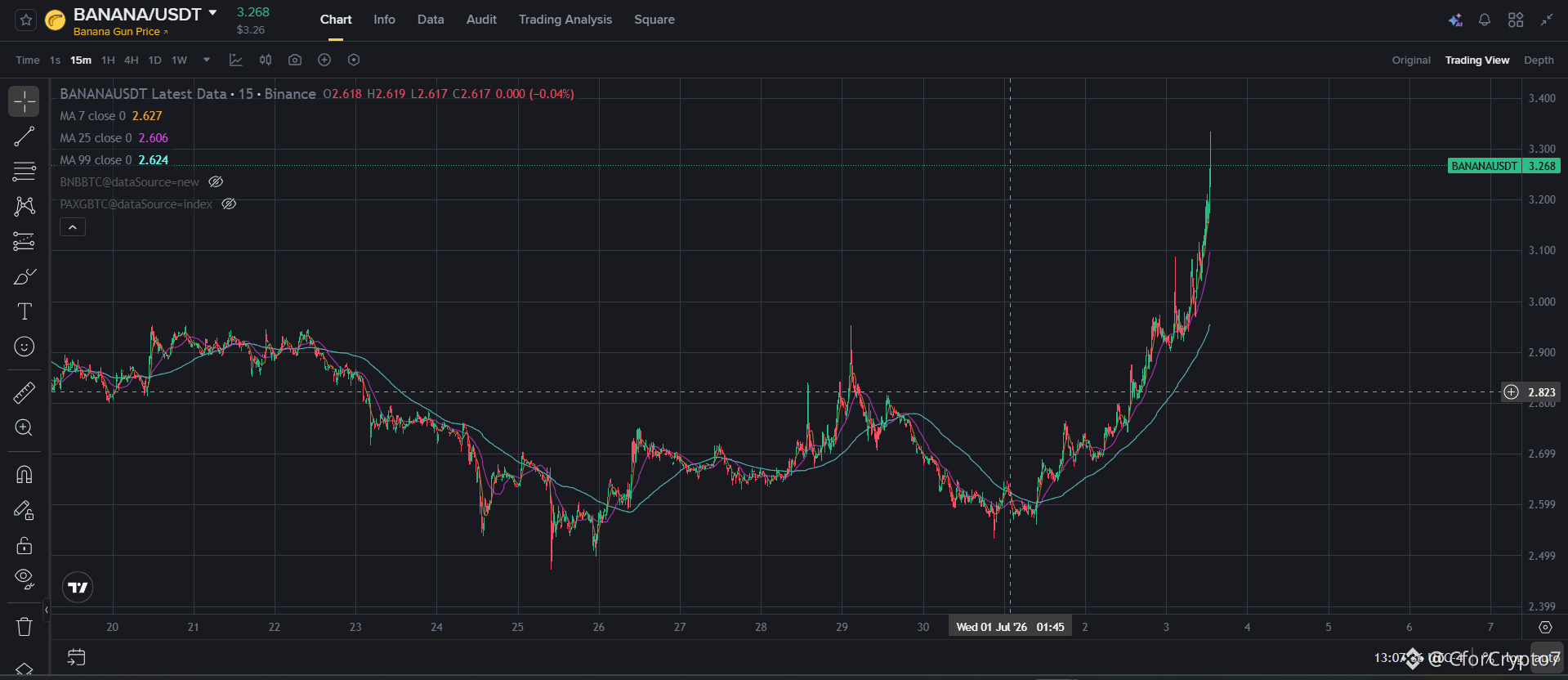Click the Wed 01 Jul '26 time label
This screenshot has width=1568, height=680.
click(1010, 627)
